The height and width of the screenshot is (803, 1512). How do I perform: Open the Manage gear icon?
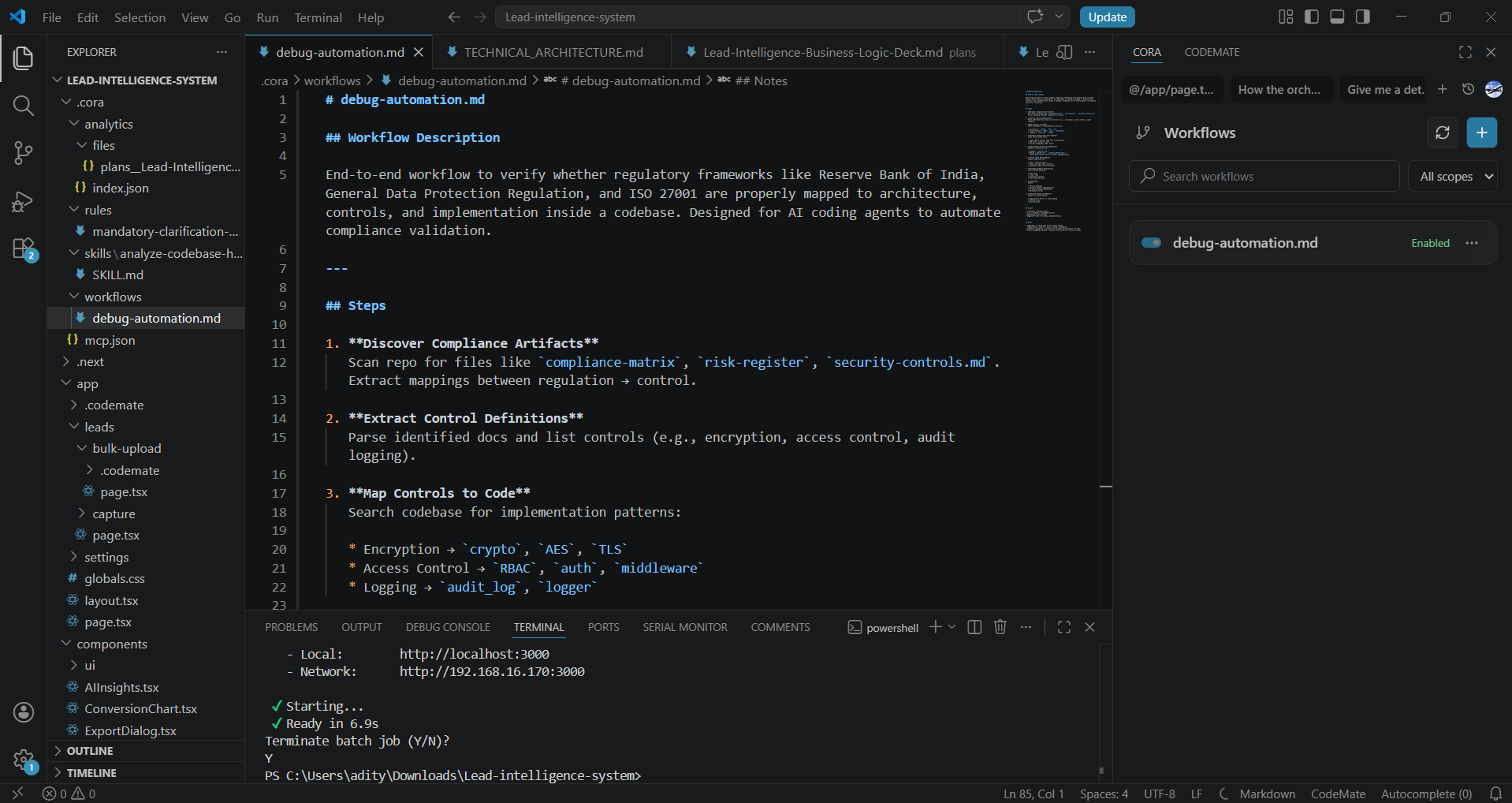(24, 761)
